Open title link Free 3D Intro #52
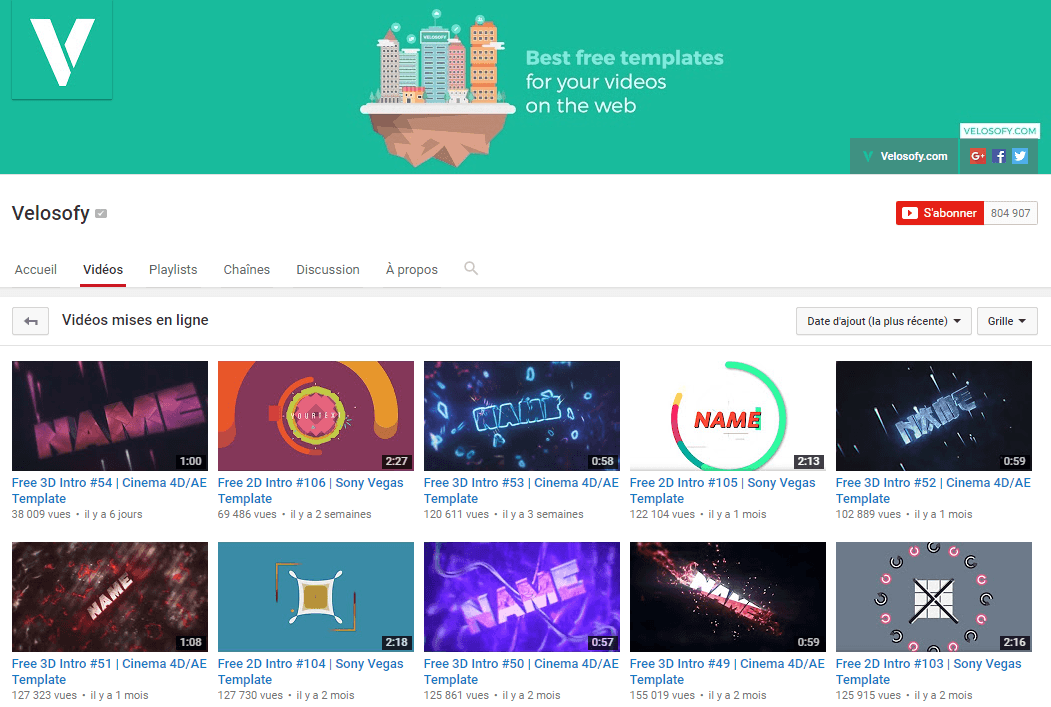The image size is (1051, 707). [x=933, y=491]
